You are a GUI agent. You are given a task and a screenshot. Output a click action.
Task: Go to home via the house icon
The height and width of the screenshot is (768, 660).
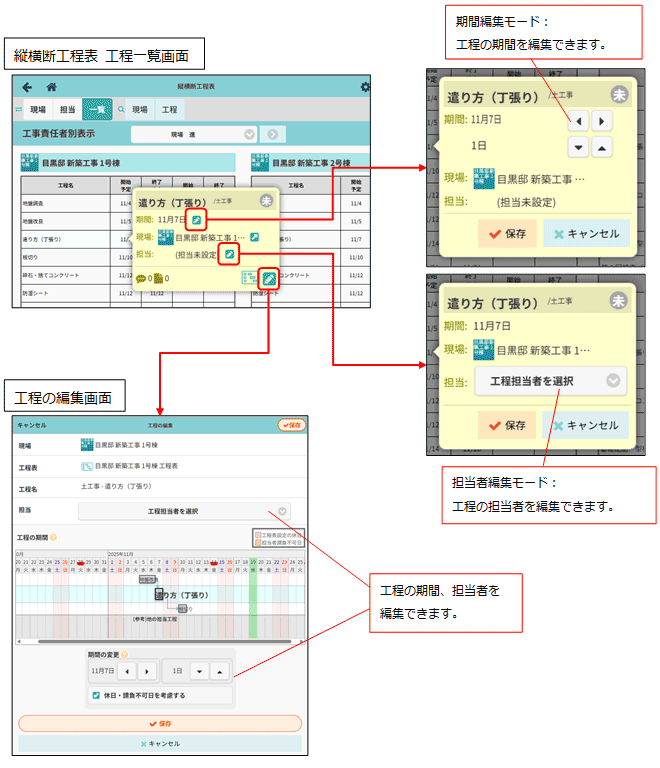(x=51, y=87)
